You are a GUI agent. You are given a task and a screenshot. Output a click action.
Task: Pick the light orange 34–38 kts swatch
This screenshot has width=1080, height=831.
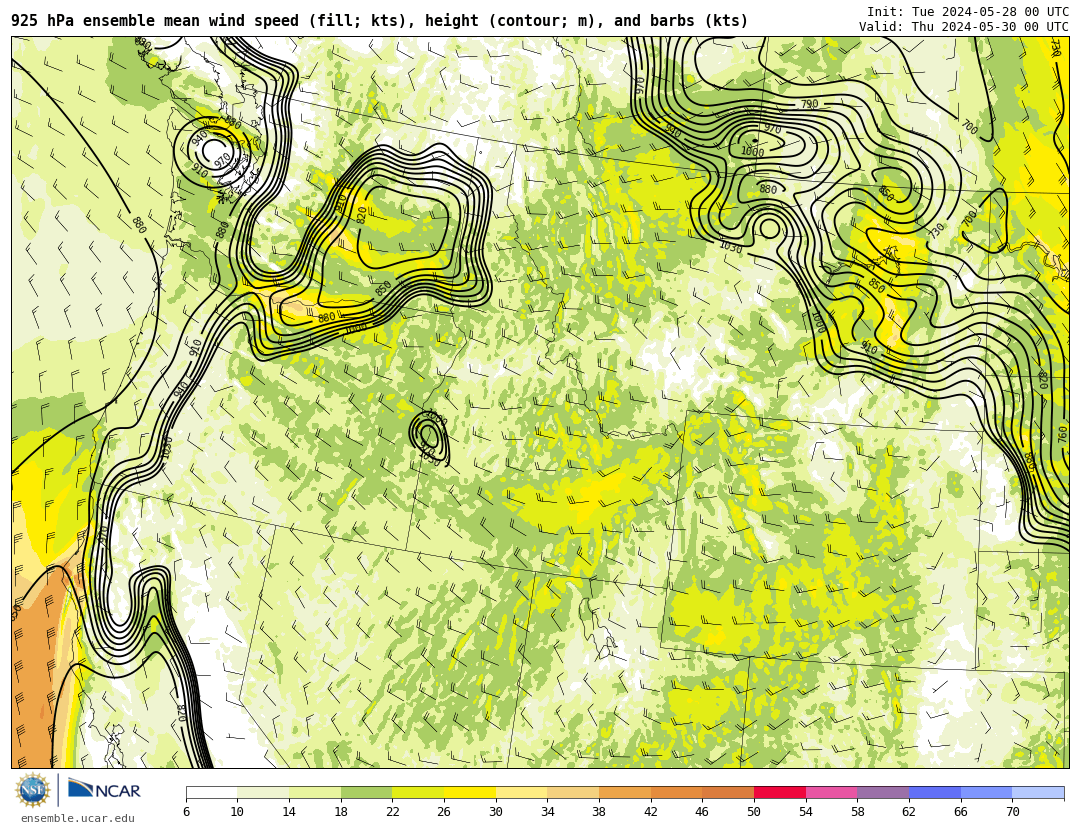573,792
